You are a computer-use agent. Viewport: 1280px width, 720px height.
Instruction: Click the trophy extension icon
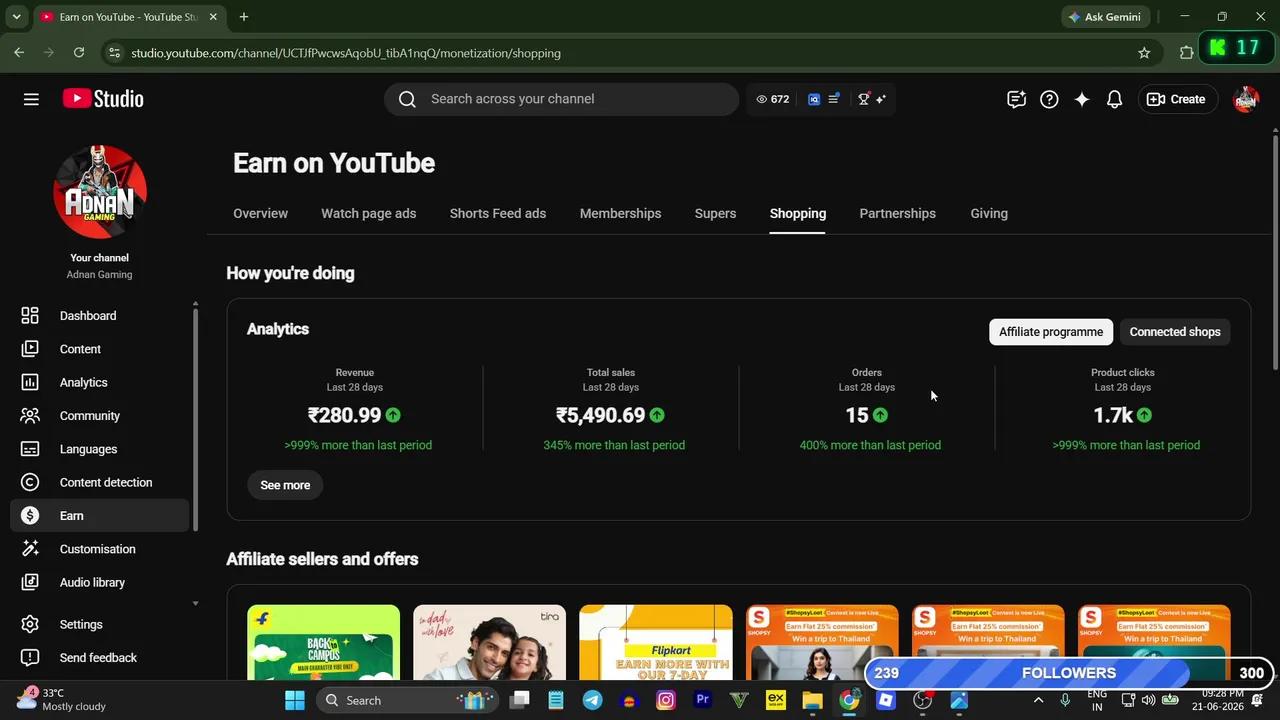(863, 99)
